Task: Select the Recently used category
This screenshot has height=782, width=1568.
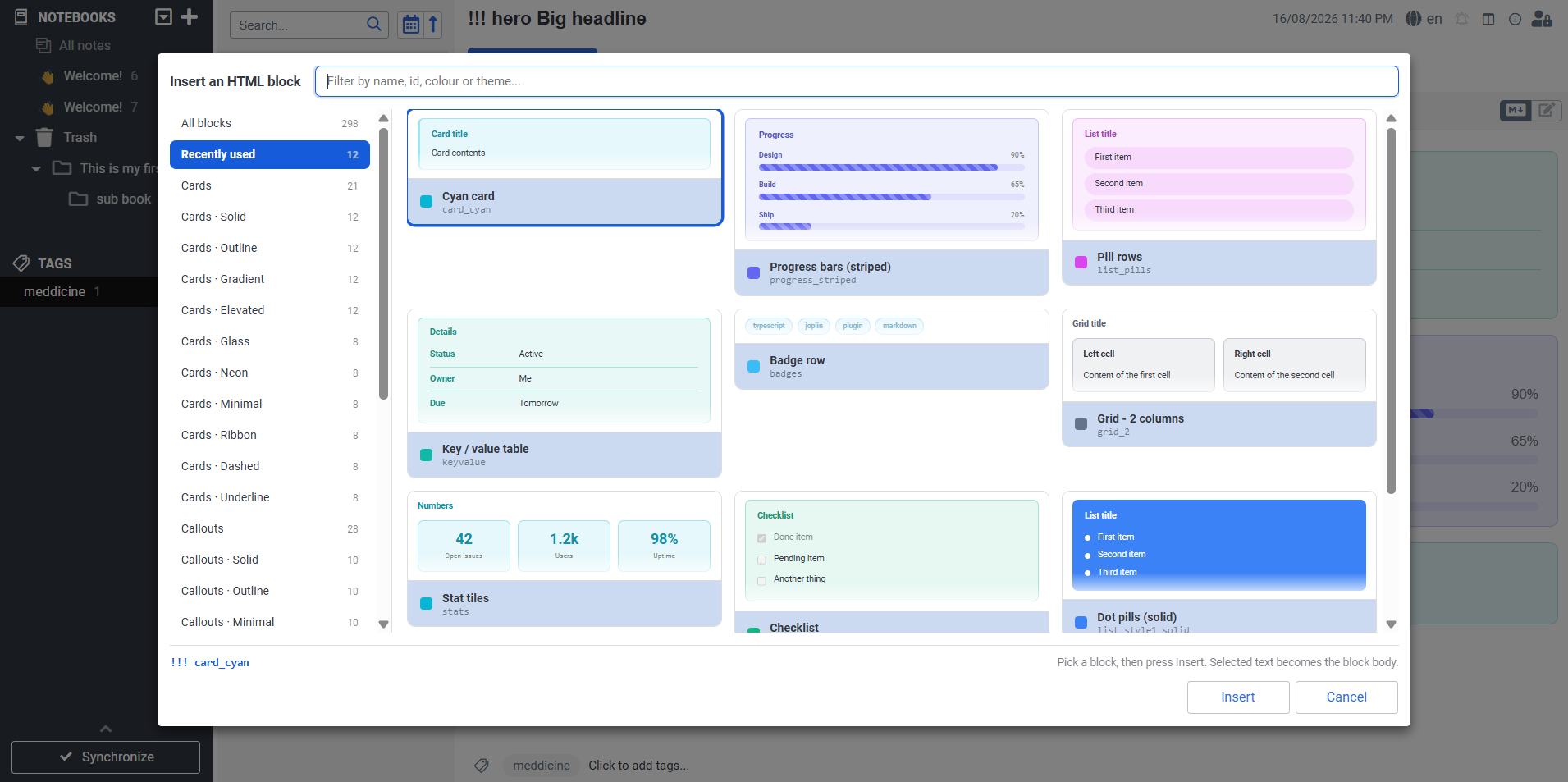Action: 270,154
